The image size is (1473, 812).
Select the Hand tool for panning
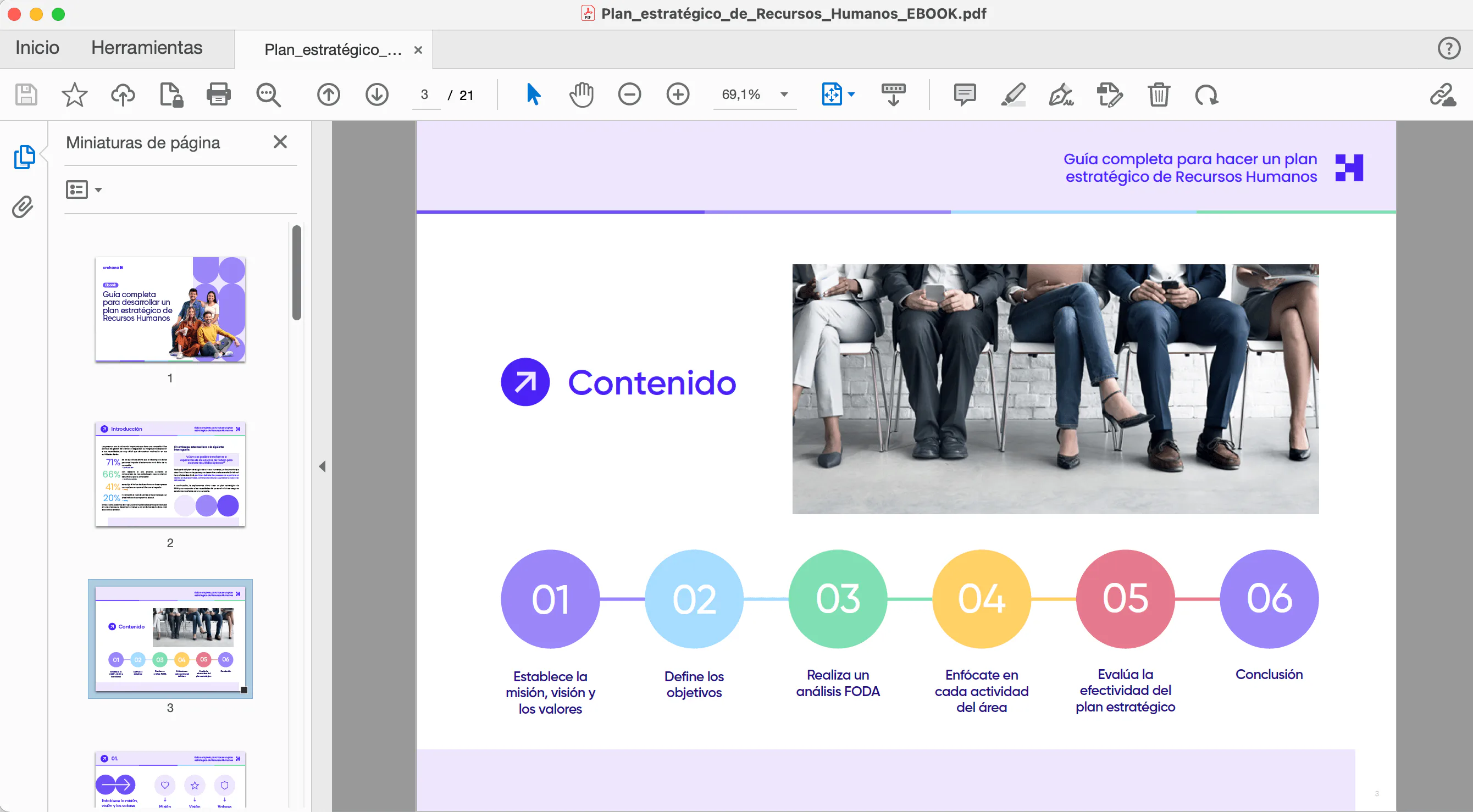(x=582, y=95)
